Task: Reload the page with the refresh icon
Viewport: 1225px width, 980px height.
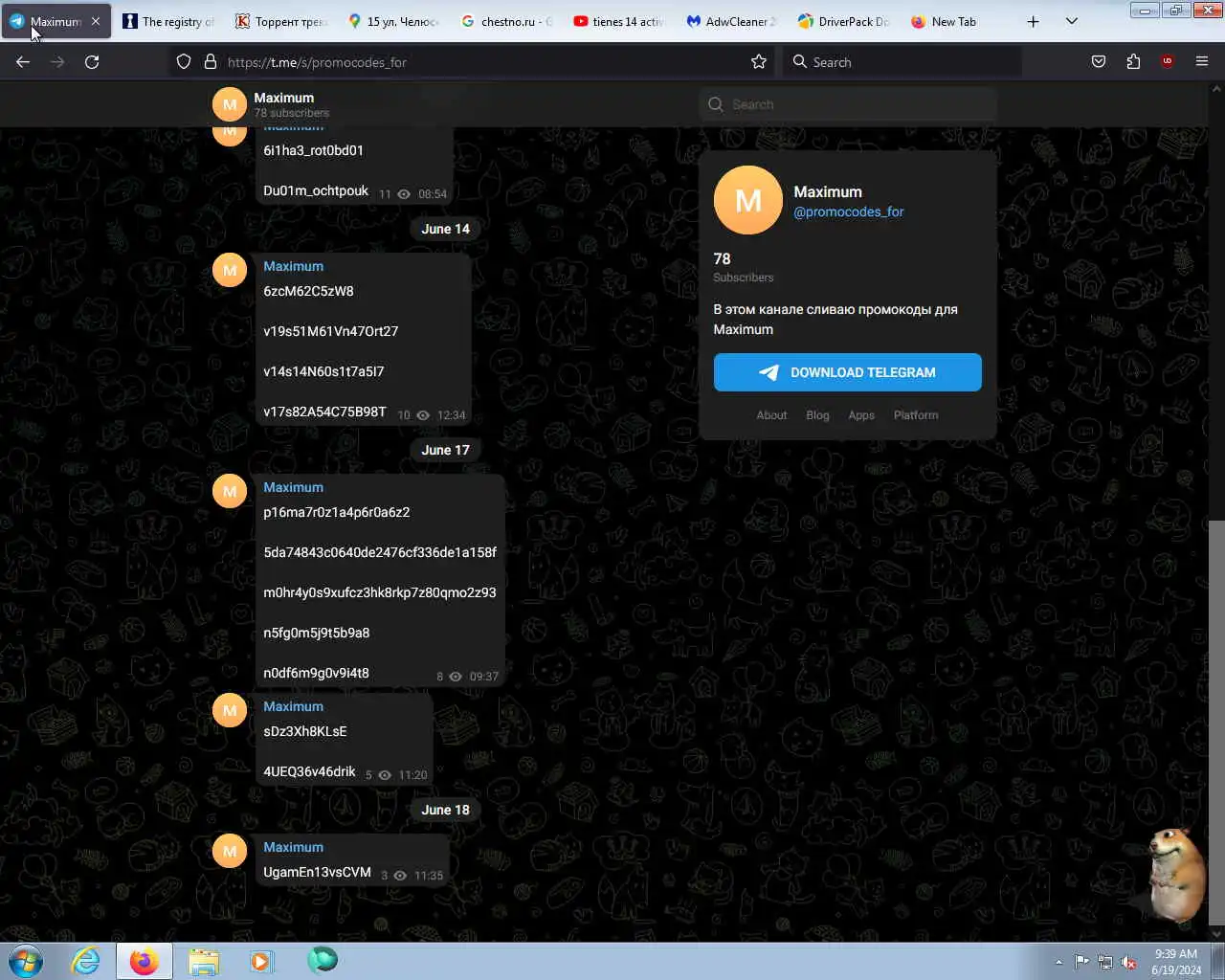Action: pos(92,62)
